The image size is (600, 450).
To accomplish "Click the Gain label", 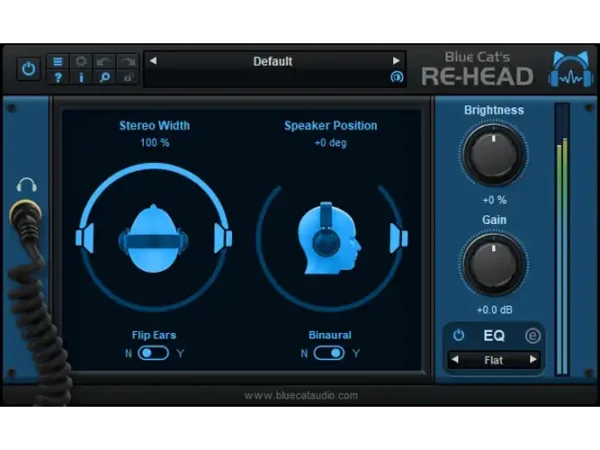I will pyautogui.click(x=494, y=220).
